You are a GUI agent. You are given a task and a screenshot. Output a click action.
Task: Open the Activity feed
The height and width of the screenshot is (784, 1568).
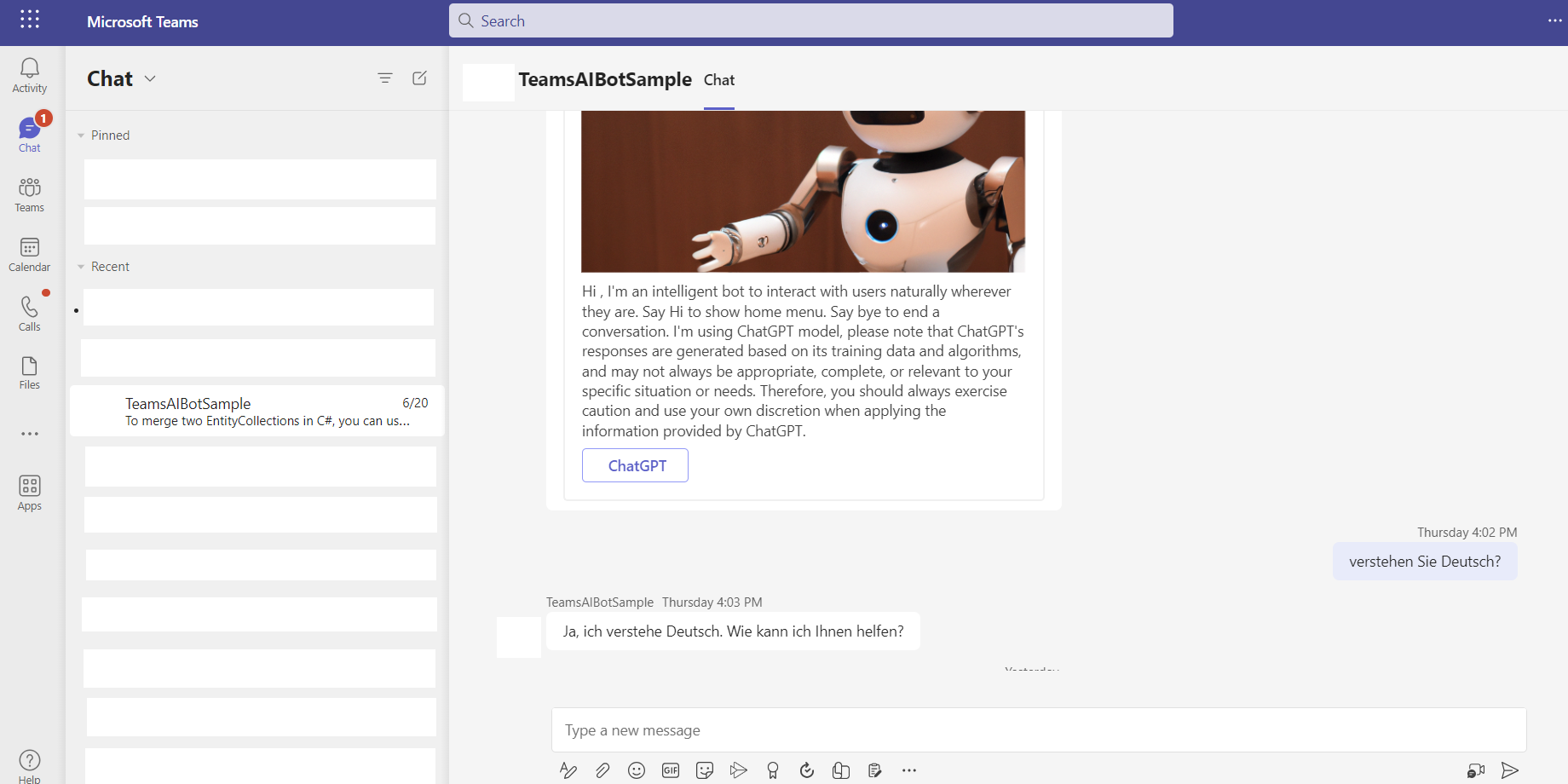[x=30, y=76]
